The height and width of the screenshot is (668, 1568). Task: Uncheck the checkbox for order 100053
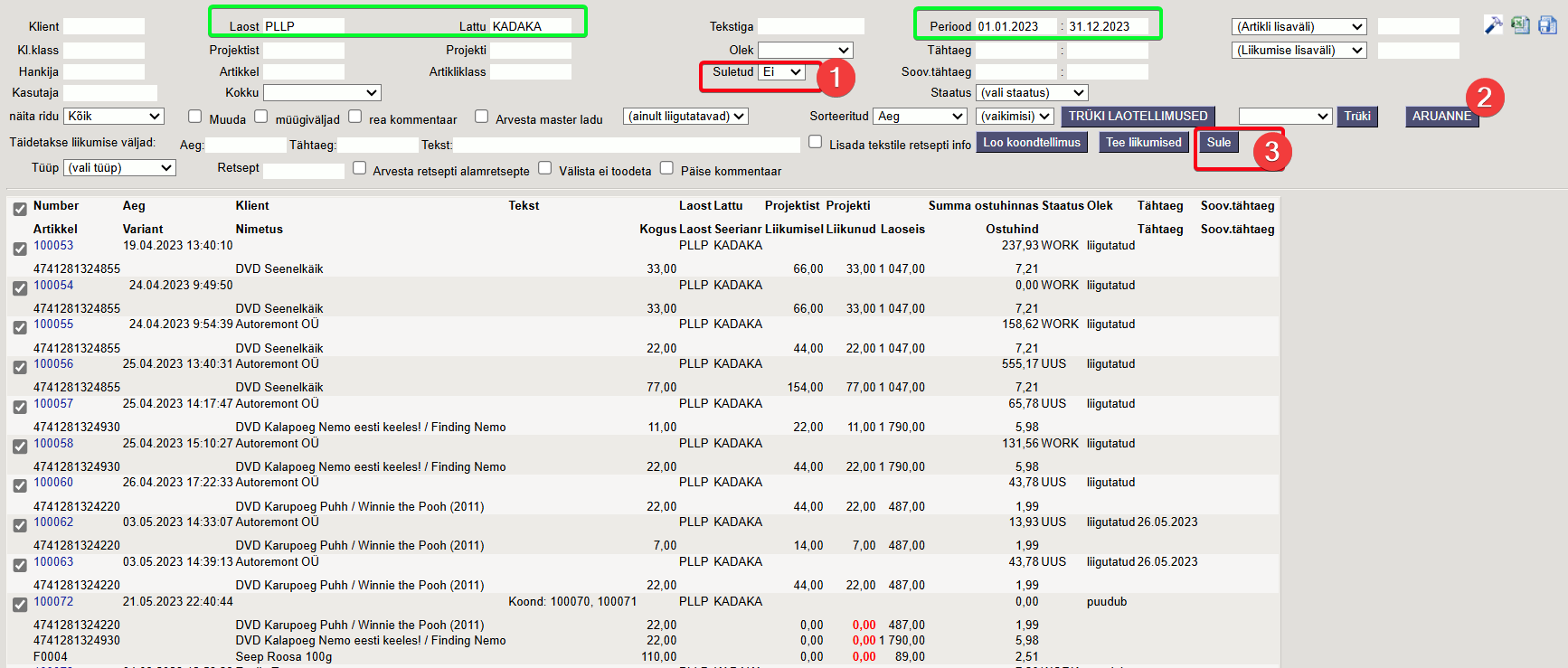pyautogui.click(x=20, y=249)
